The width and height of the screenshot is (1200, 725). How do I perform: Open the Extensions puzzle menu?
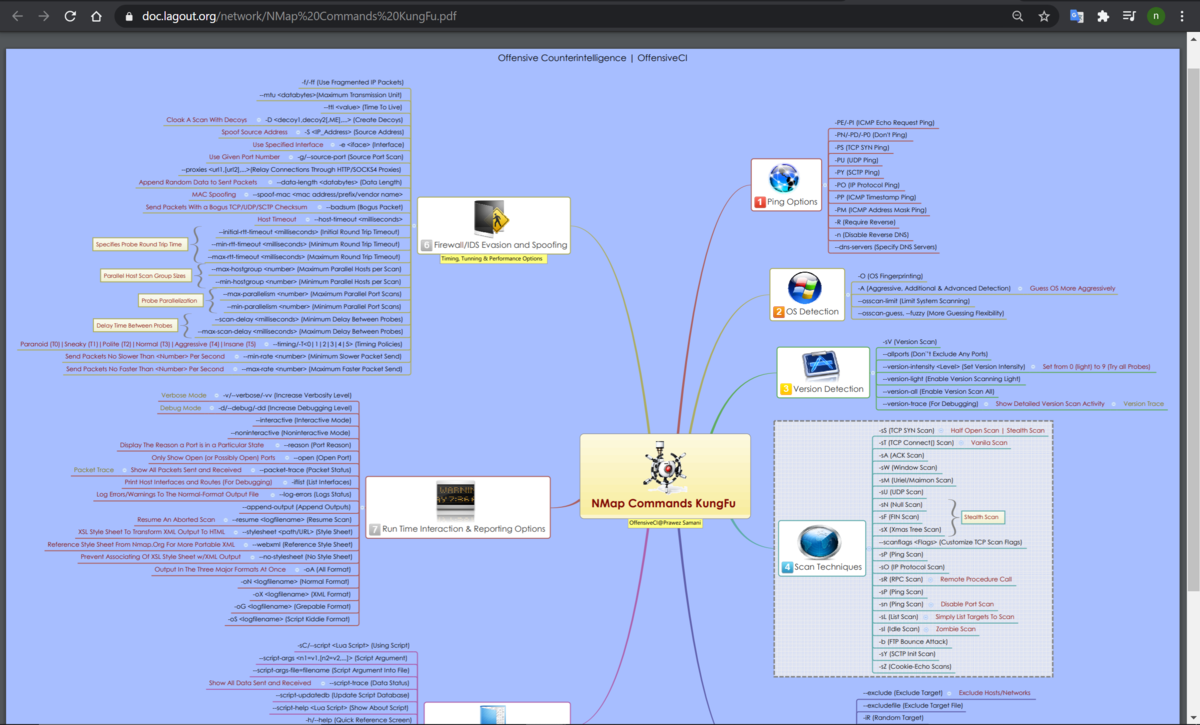tap(1103, 16)
